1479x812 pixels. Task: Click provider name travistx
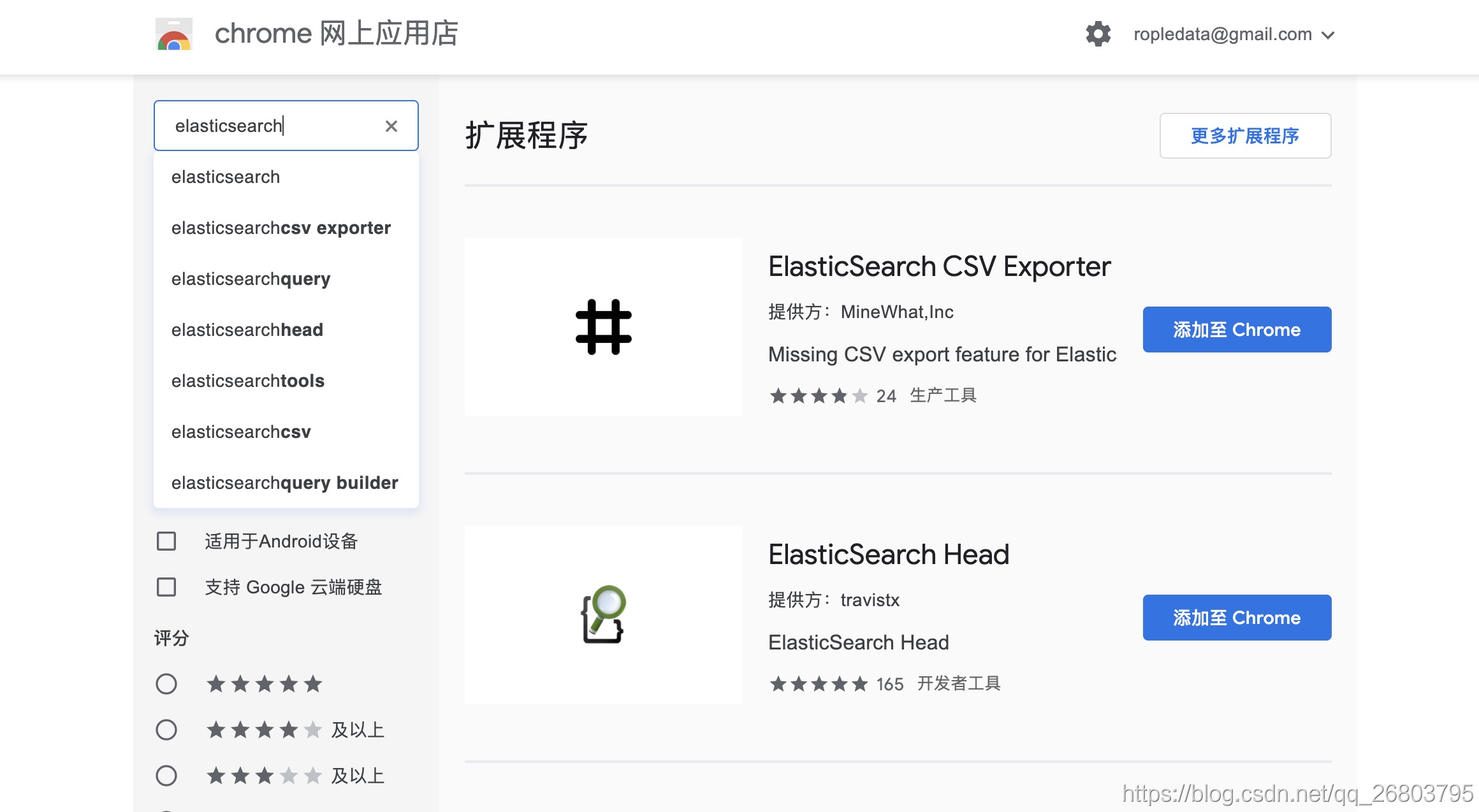(x=870, y=600)
